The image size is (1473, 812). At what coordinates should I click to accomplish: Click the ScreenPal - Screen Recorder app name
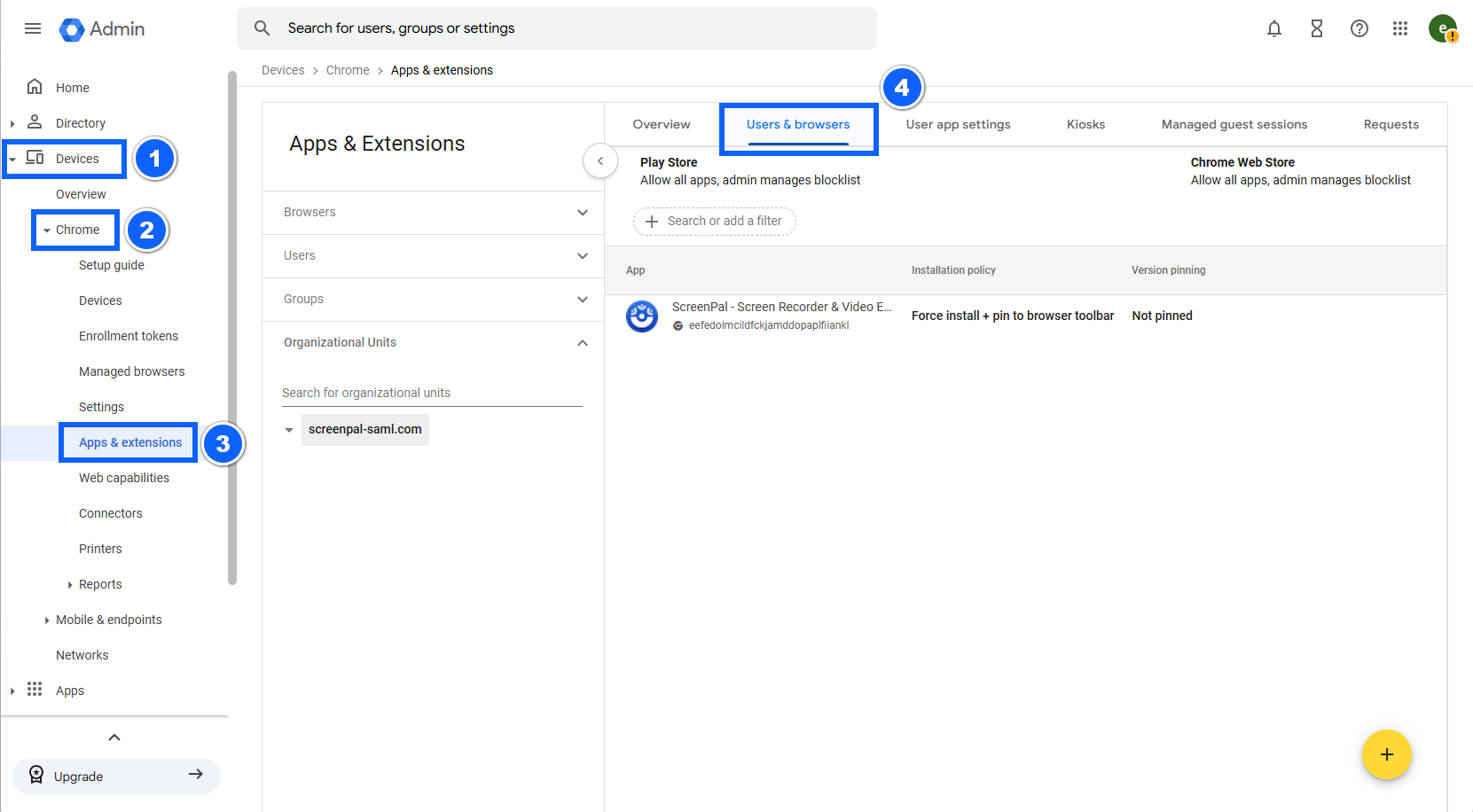(781, 307)
